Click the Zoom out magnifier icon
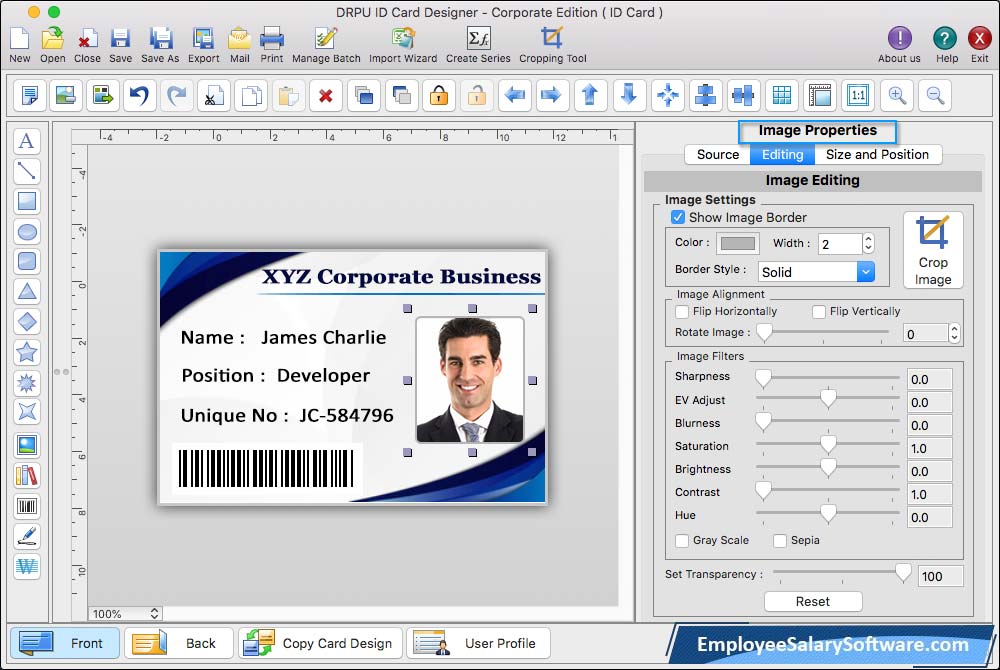 pos(936,96)
